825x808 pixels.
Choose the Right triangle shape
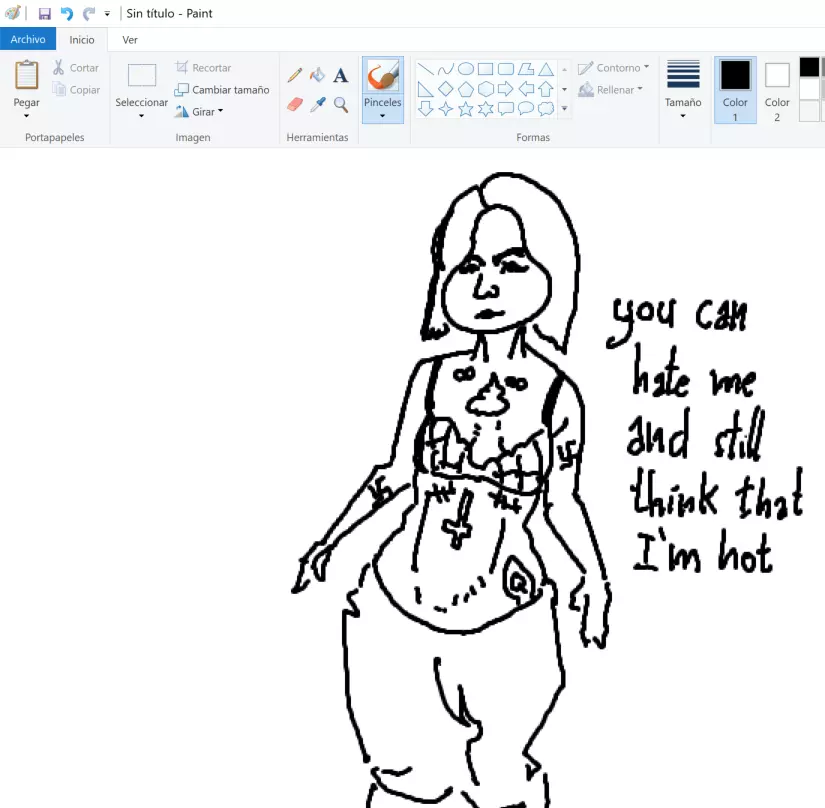click(426, 89)
